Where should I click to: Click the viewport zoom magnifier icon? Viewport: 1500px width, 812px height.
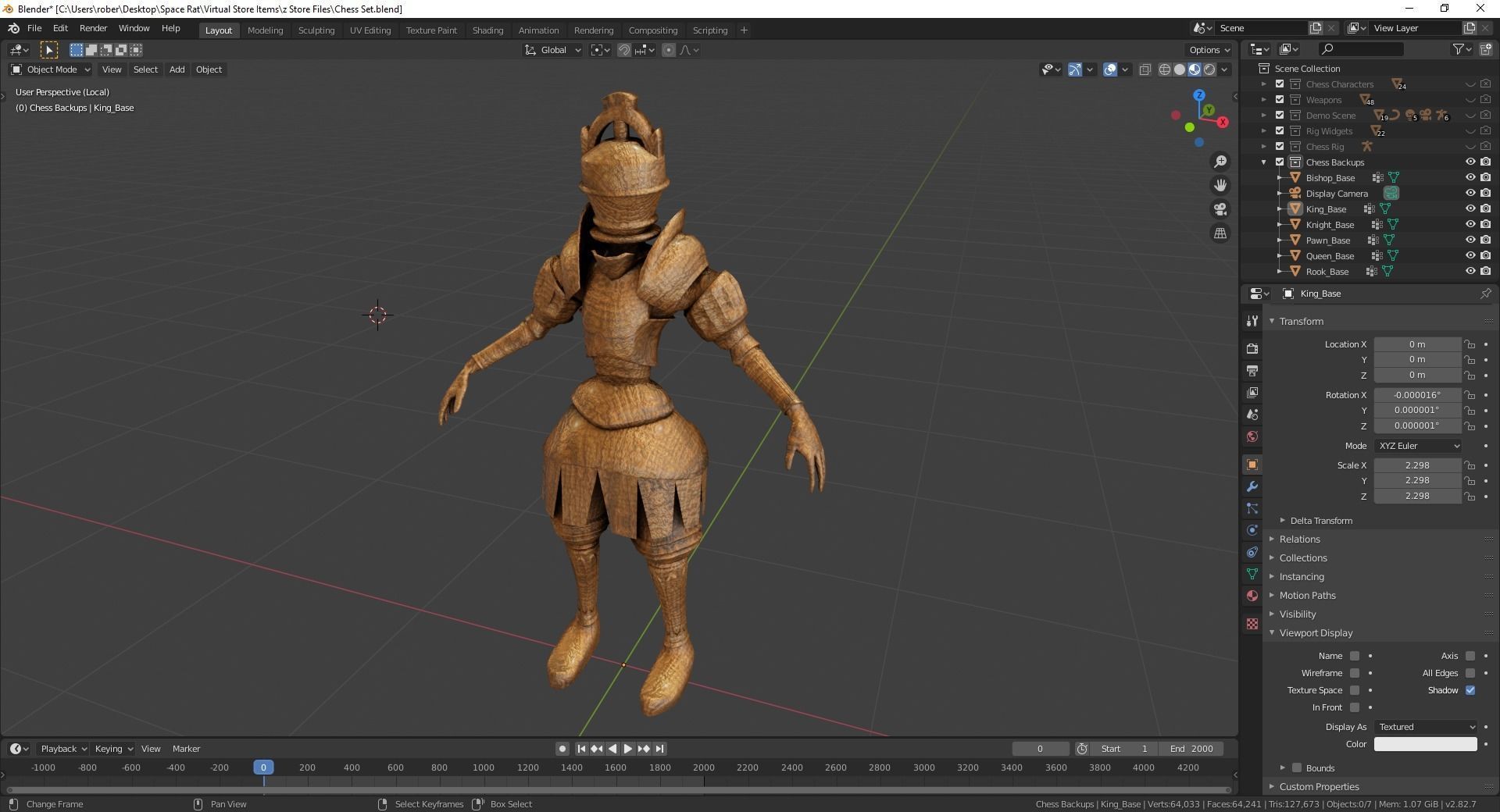coord(1220,162)
